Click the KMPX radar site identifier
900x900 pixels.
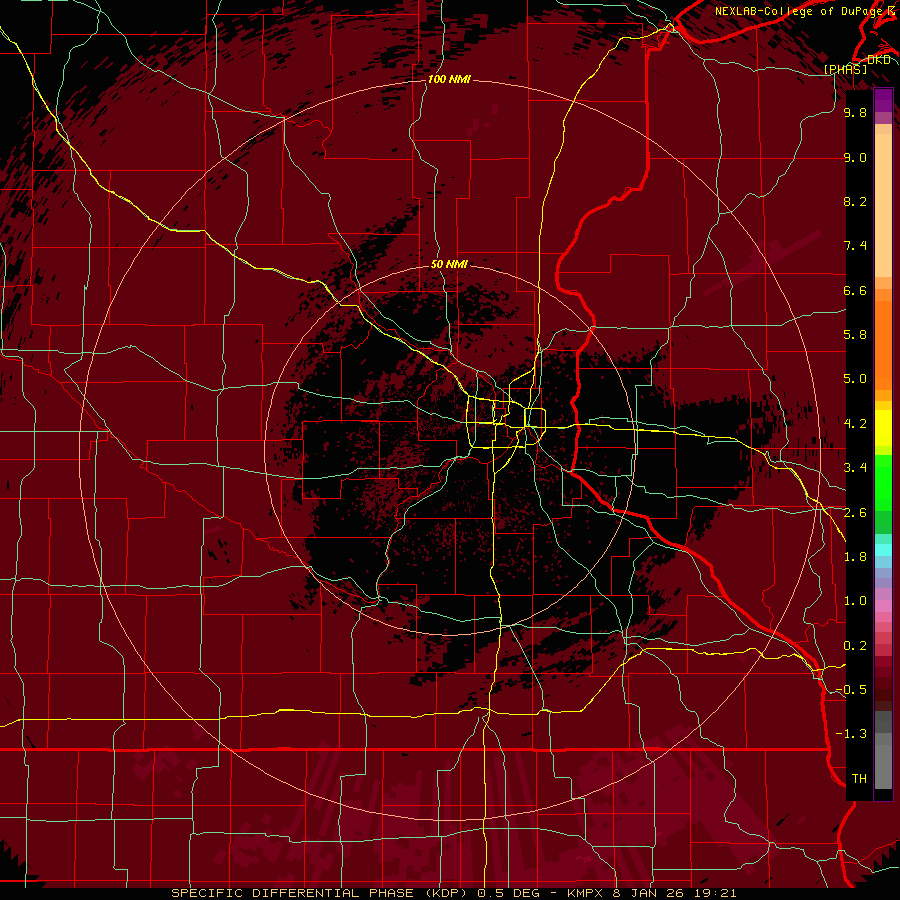(585, 893)
